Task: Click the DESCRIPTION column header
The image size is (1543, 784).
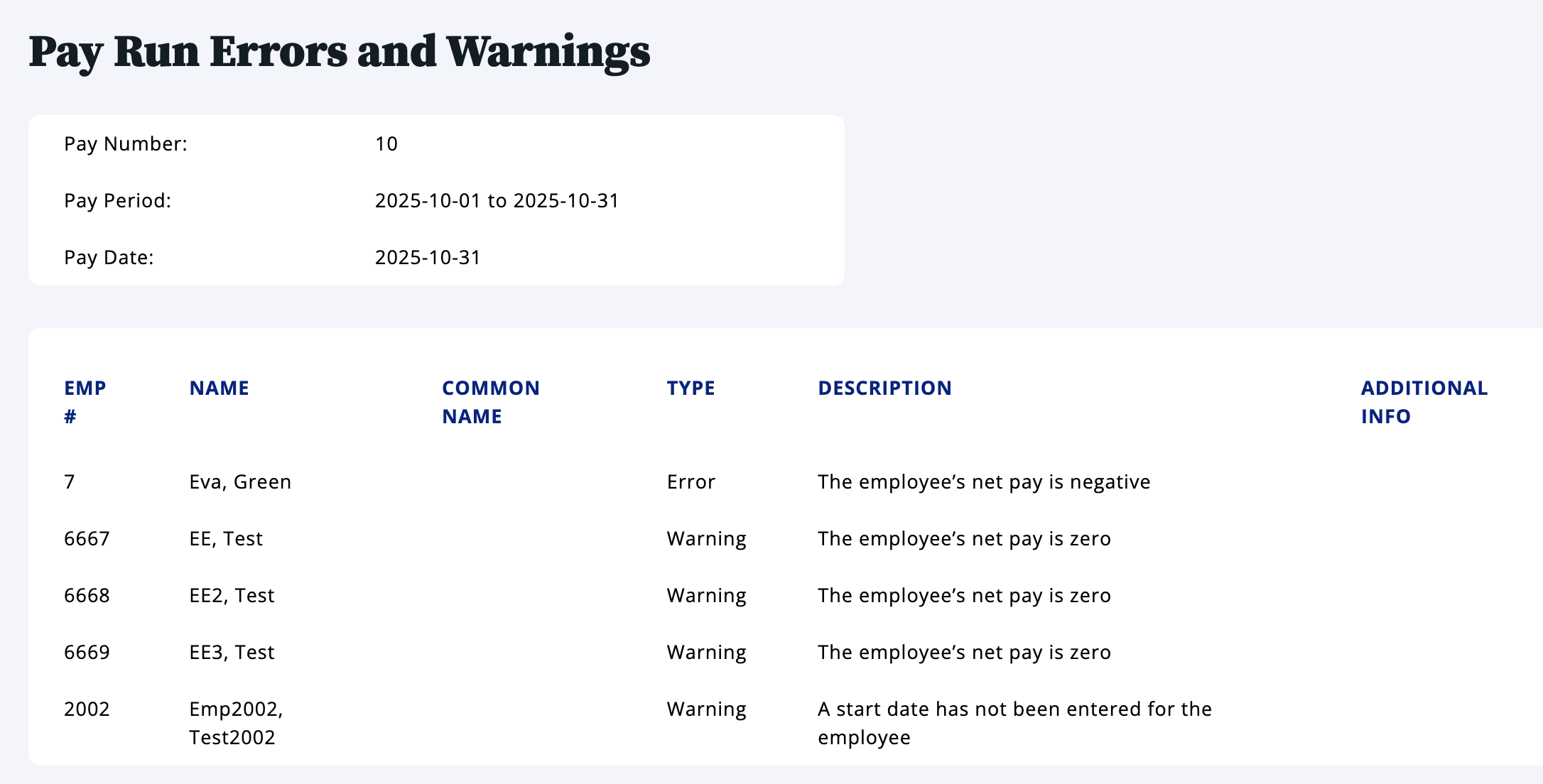Action: 884,388
